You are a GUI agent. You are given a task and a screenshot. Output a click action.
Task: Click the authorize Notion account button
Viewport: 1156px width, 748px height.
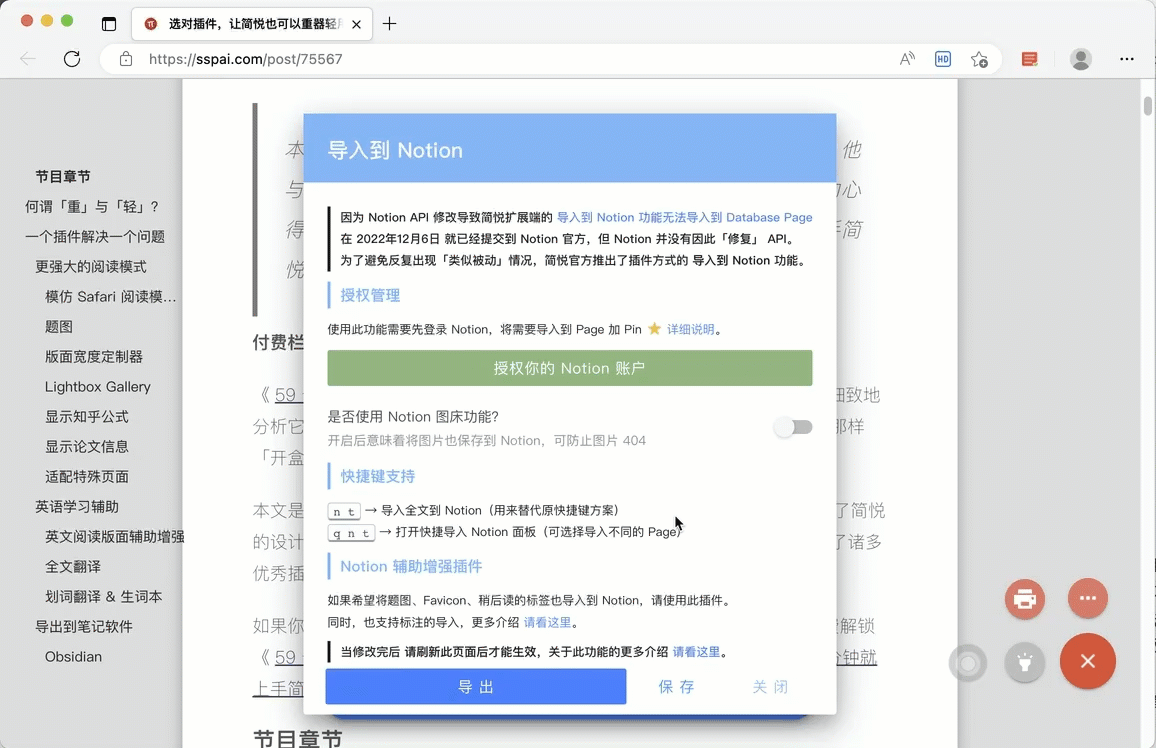tap(569, 368)
